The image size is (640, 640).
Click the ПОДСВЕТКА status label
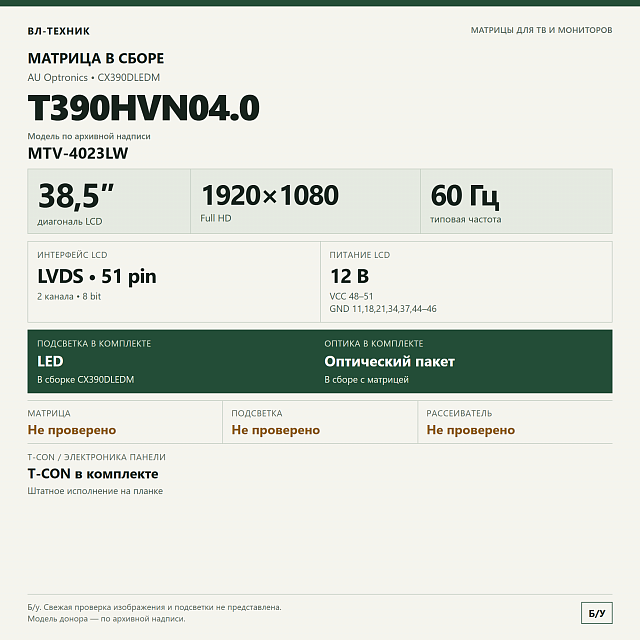pos(257,413)
